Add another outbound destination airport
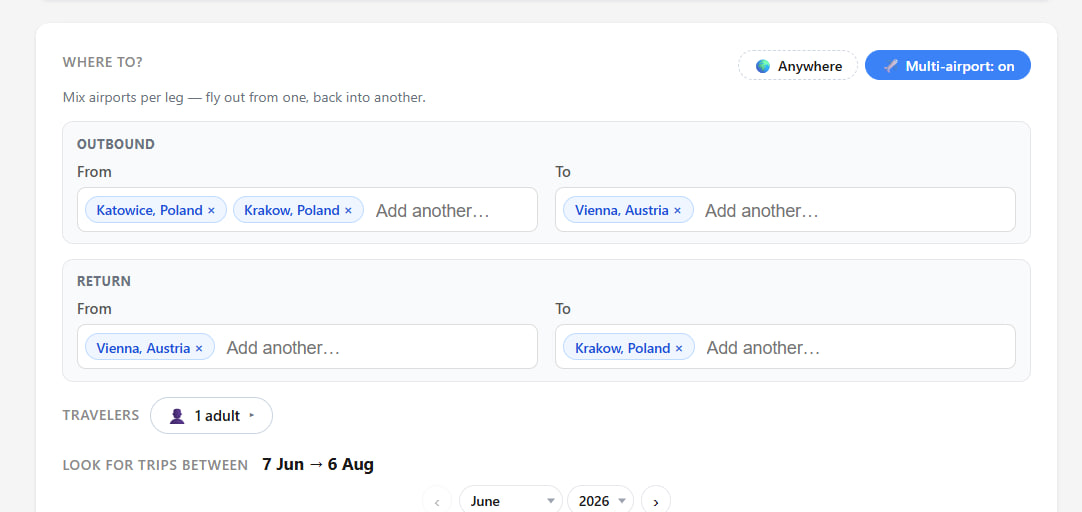Image resolution: width=1082 pixels, height=512 pixels. [762, 210]
